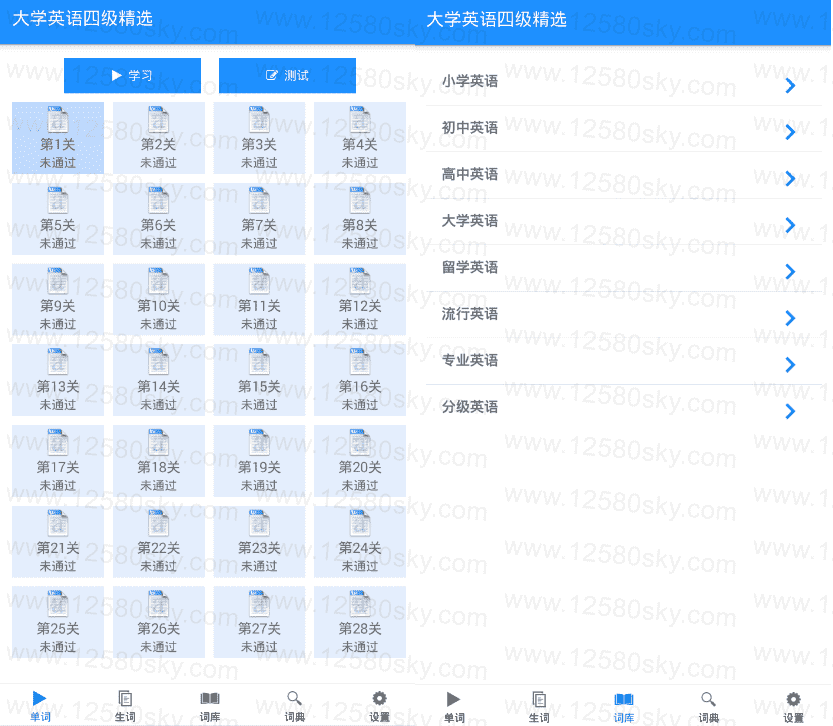Image resolution: width=833 pixels, height=726 pixels.
Task: Expand the 大学英语 category arrow
Action: pyautogui.click(x=790, y=225)
